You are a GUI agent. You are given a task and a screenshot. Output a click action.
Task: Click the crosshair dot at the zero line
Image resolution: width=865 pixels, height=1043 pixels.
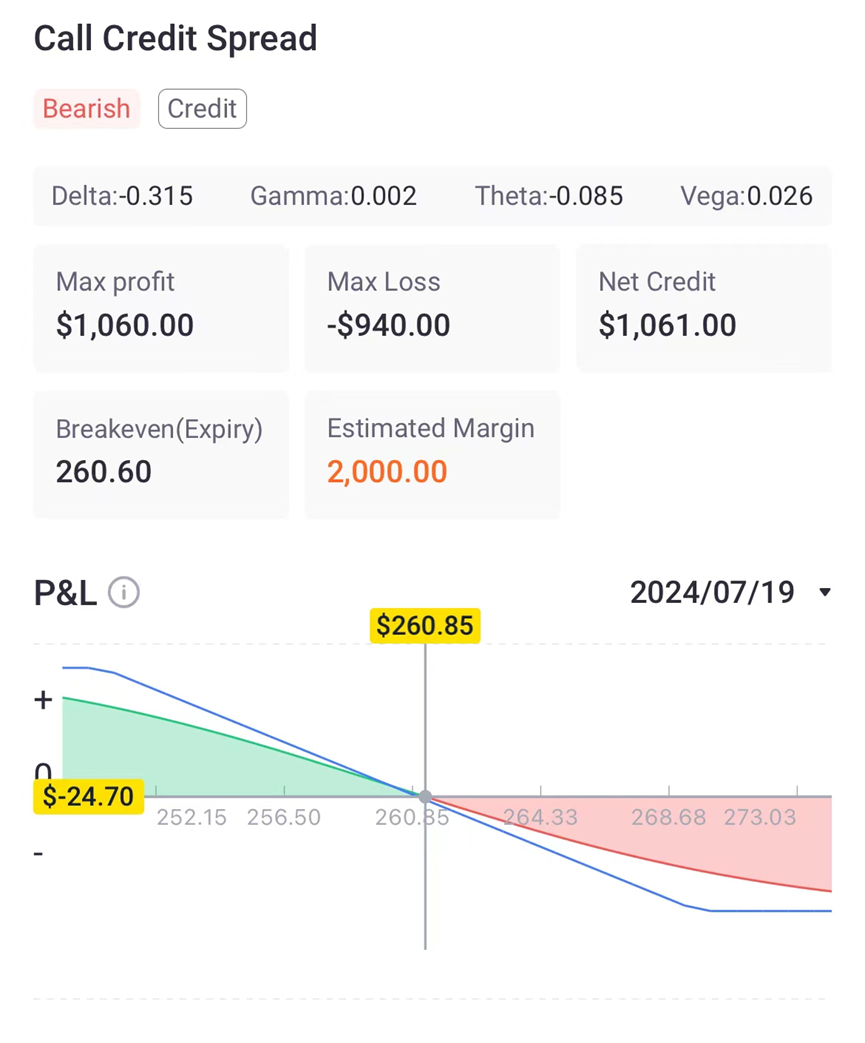pos(425,796)
